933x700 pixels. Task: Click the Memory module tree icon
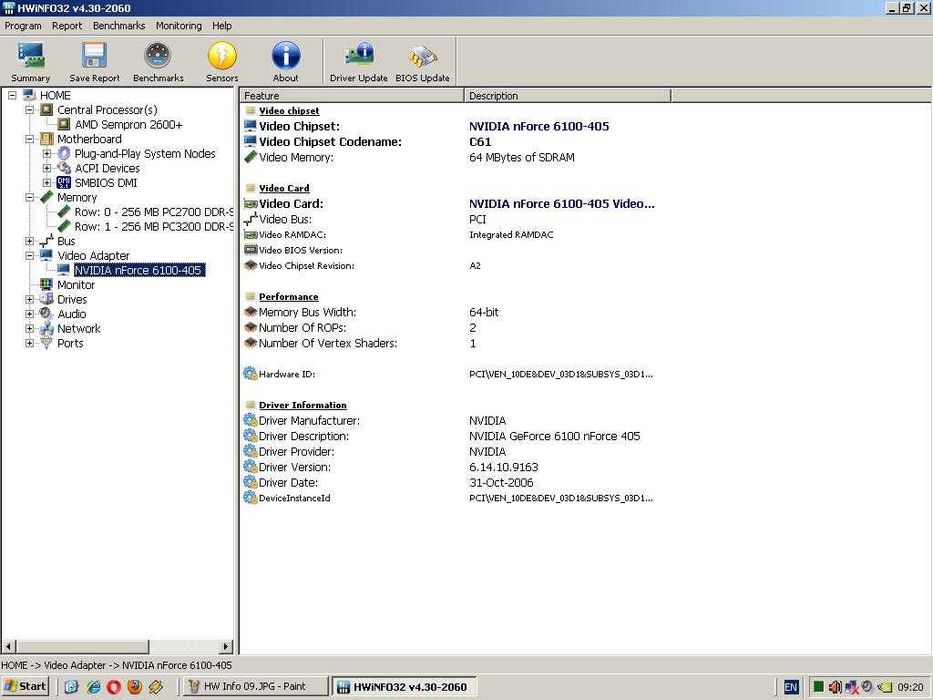tap(46, 197)
